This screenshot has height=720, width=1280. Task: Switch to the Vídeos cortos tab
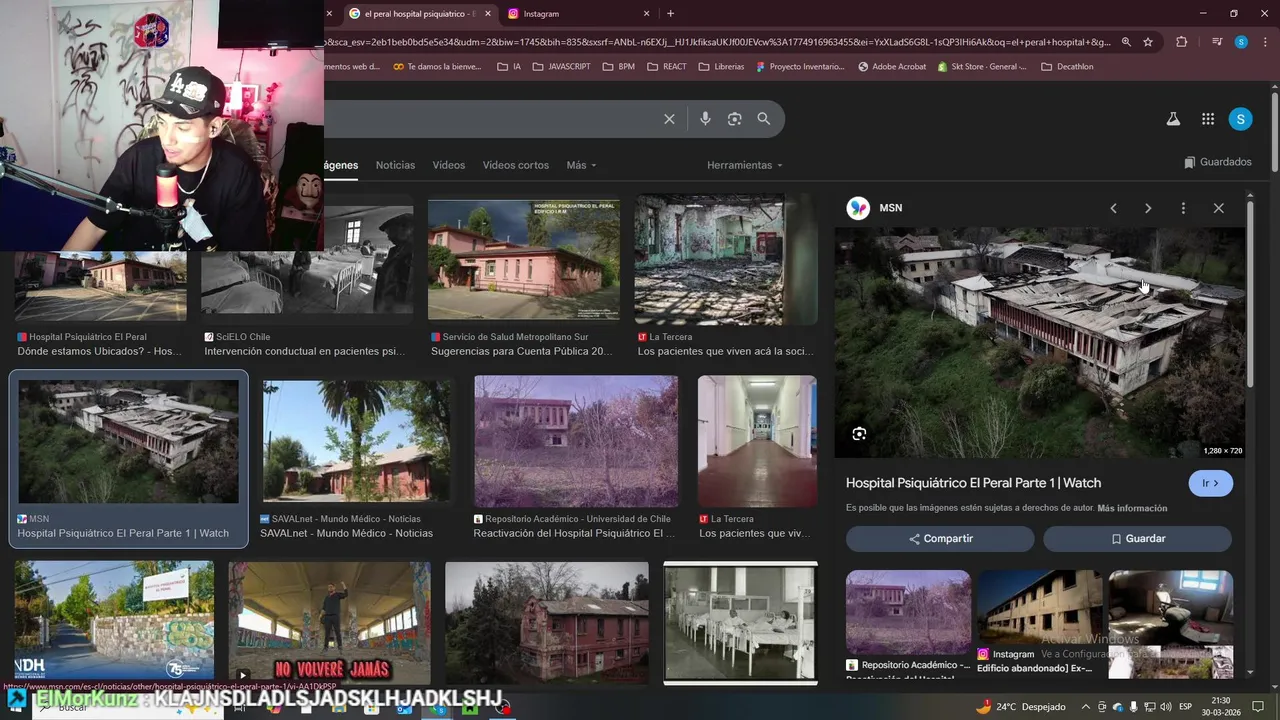click(515, 165)
